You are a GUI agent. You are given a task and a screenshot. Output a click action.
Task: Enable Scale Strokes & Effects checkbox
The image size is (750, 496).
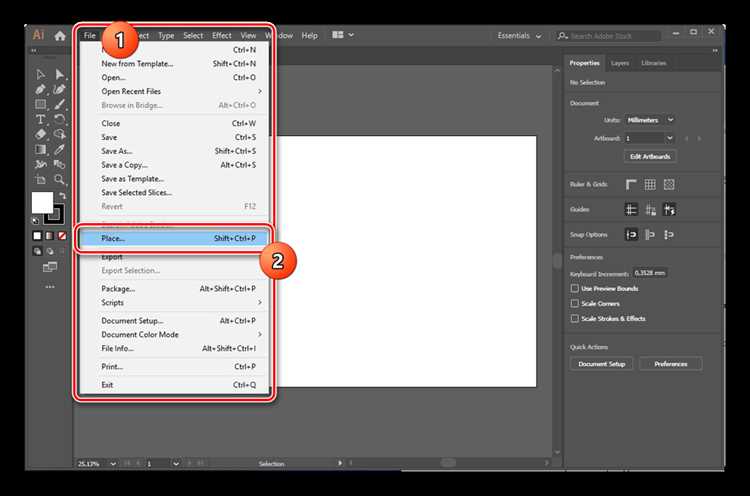574,318
